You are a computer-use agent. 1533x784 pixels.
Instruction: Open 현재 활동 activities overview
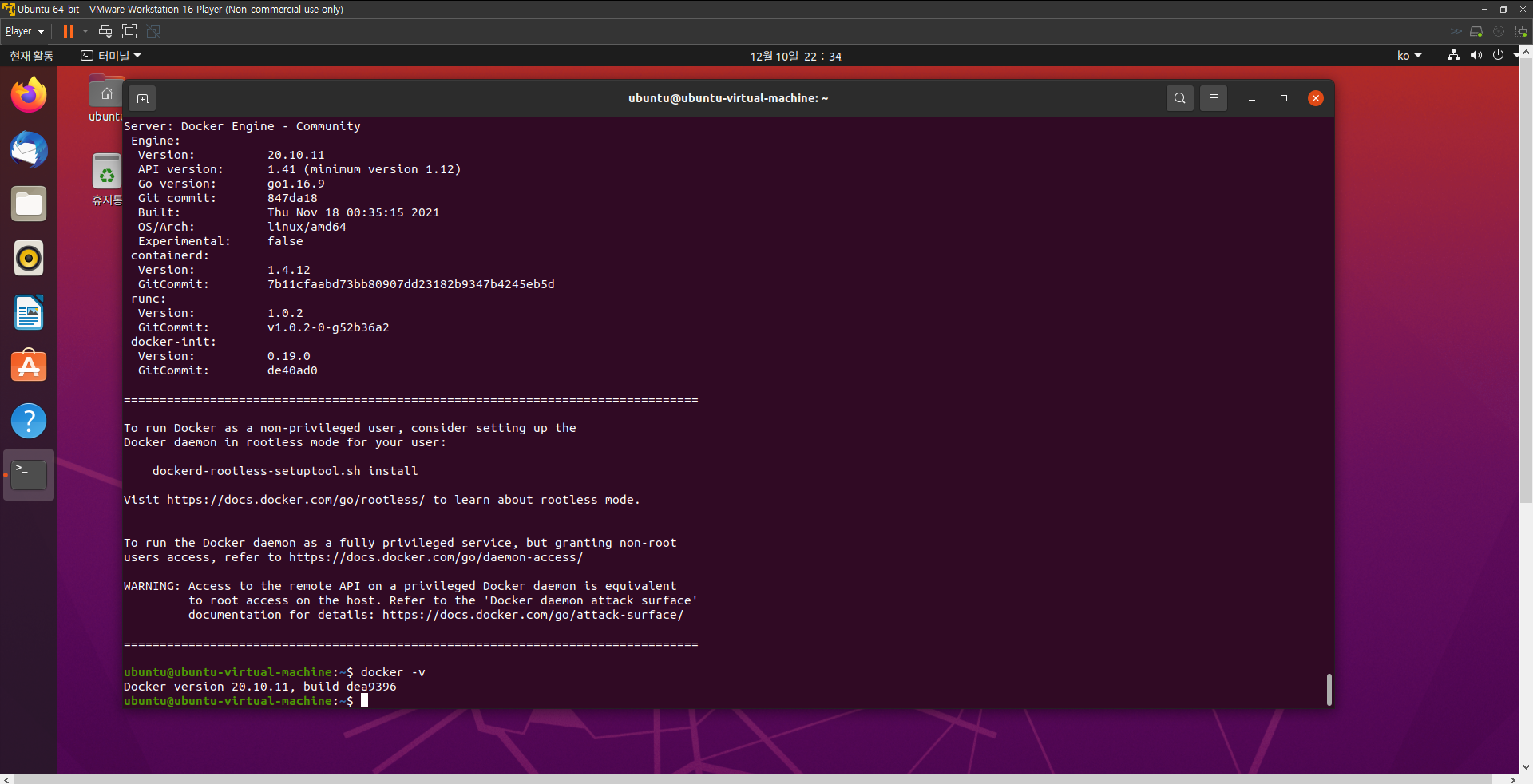pos(31,56)
